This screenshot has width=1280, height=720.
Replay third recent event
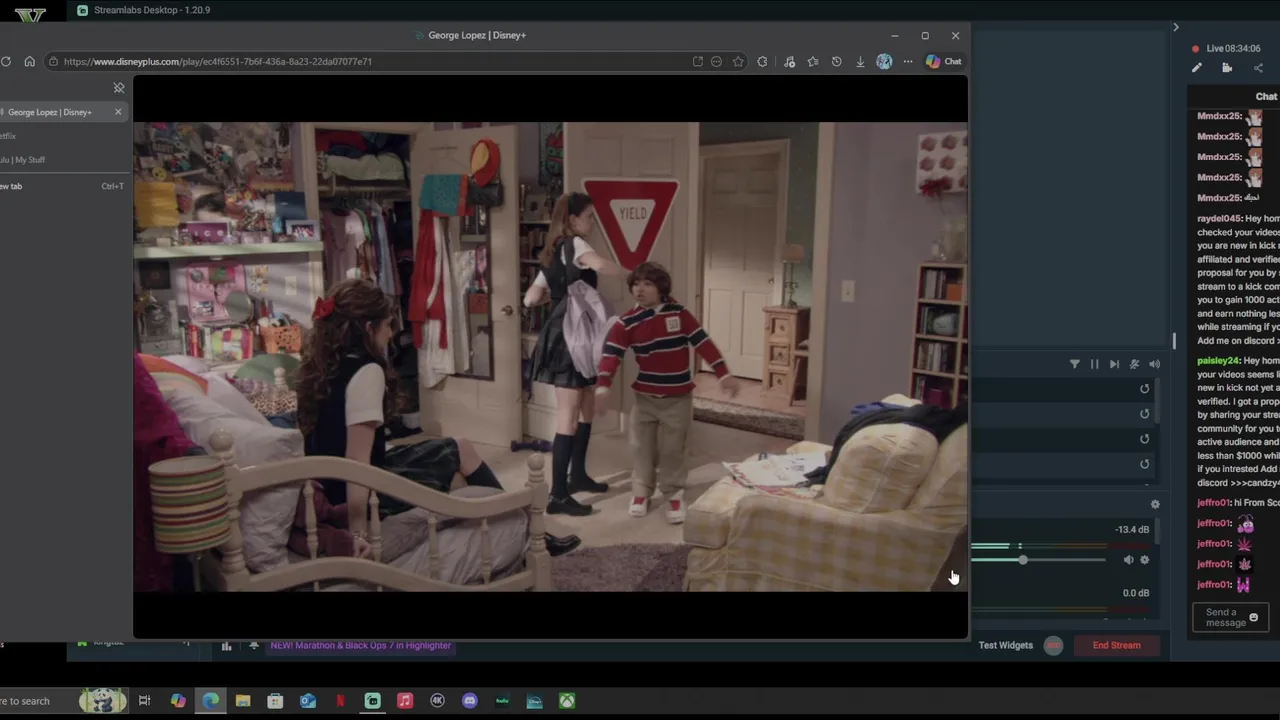point(1145,439)
